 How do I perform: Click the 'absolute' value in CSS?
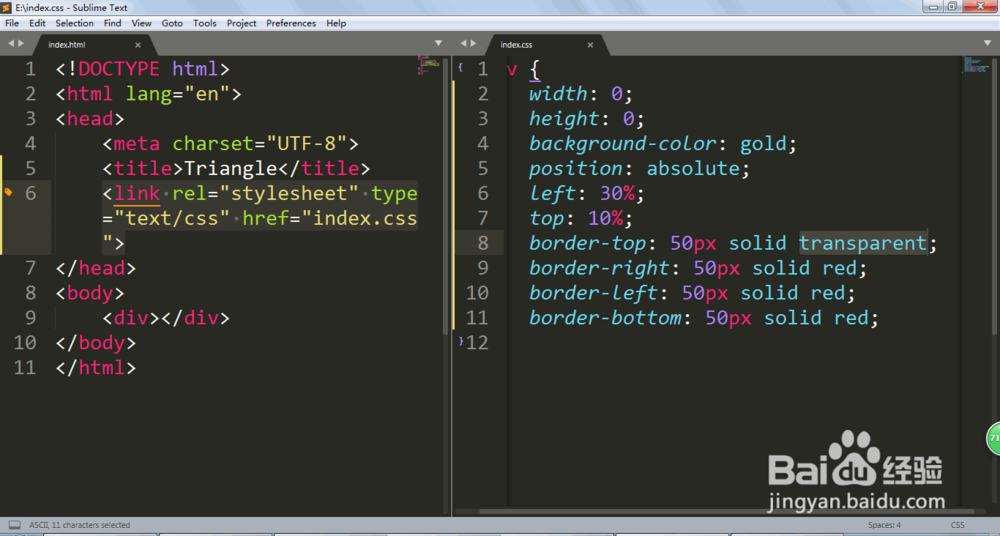[693, 168]
